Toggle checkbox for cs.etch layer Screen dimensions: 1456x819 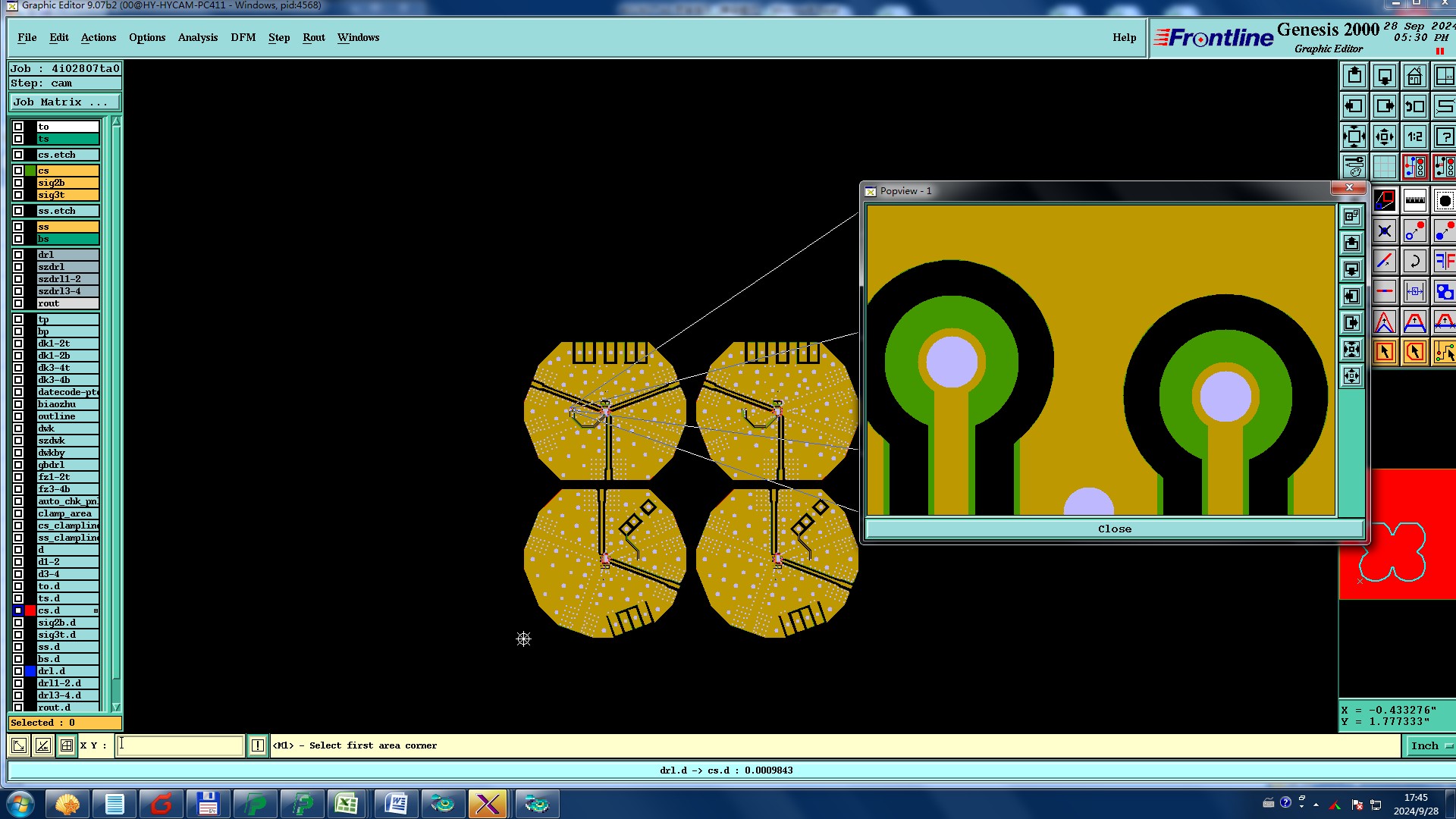[x=18, y=155]
